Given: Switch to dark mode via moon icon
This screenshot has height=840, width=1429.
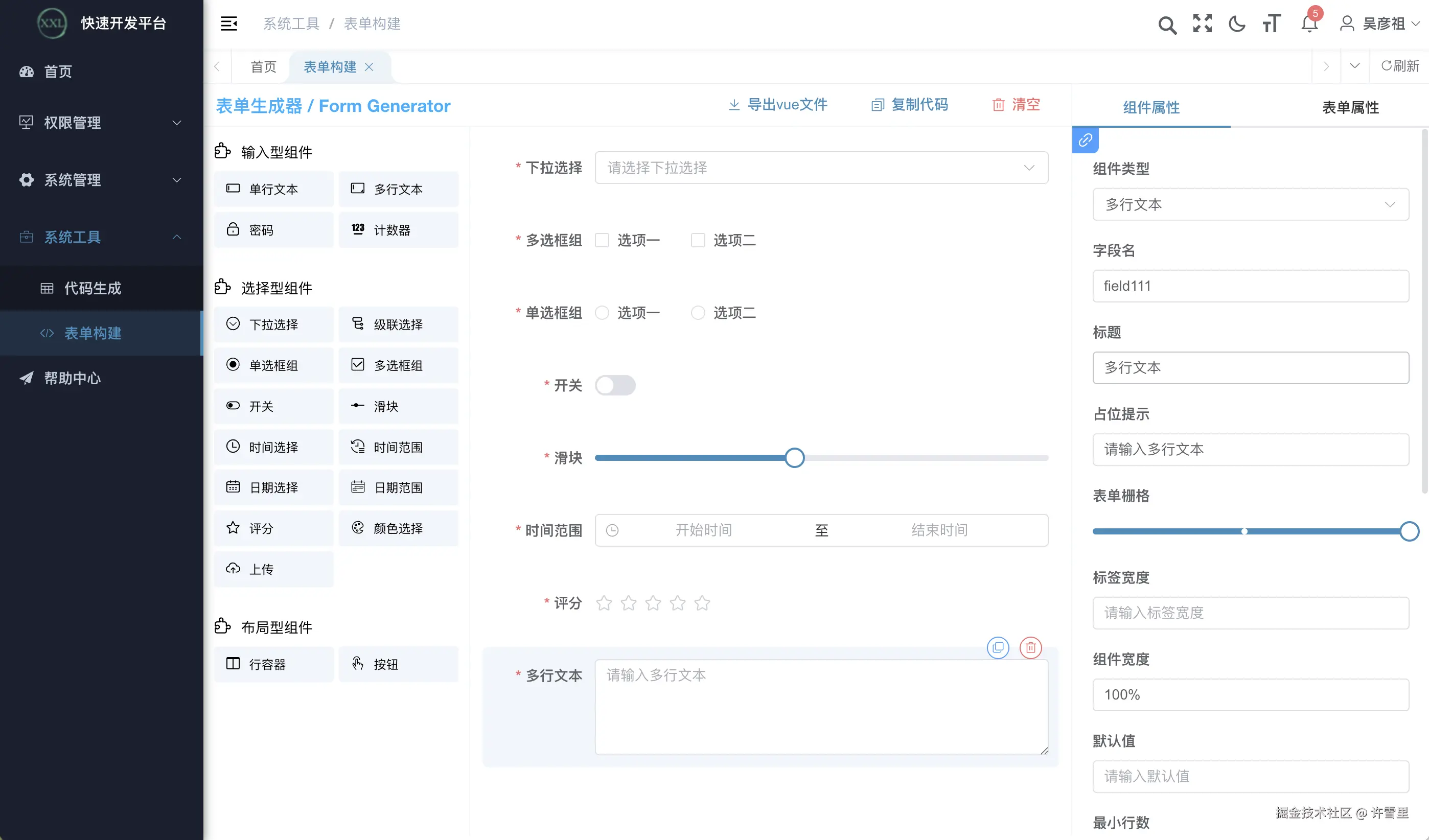Looking at the screenshot, I should pos(1237,24).
